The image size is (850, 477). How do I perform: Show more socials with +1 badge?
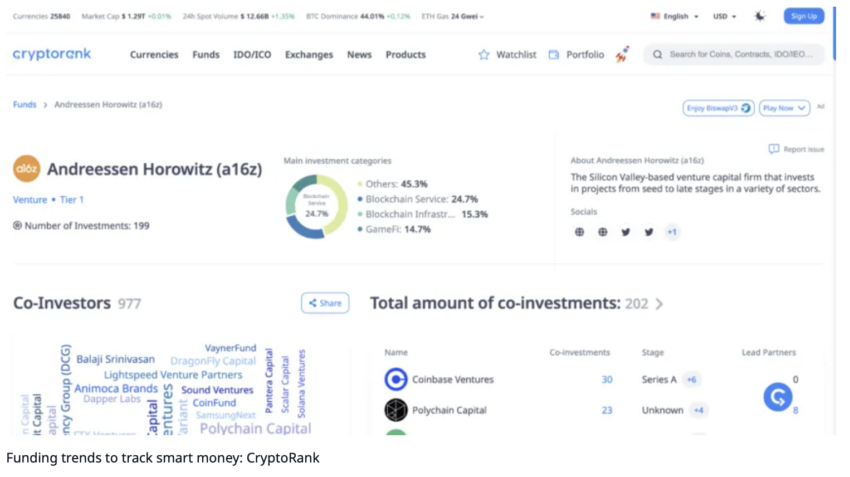[672, 232]
